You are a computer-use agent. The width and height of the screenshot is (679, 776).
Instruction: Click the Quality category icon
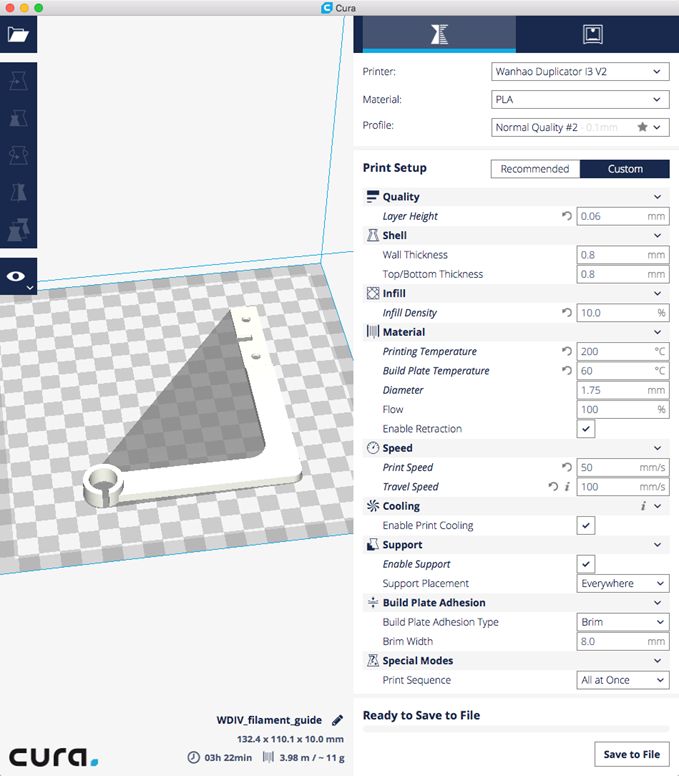click(372, 196)
